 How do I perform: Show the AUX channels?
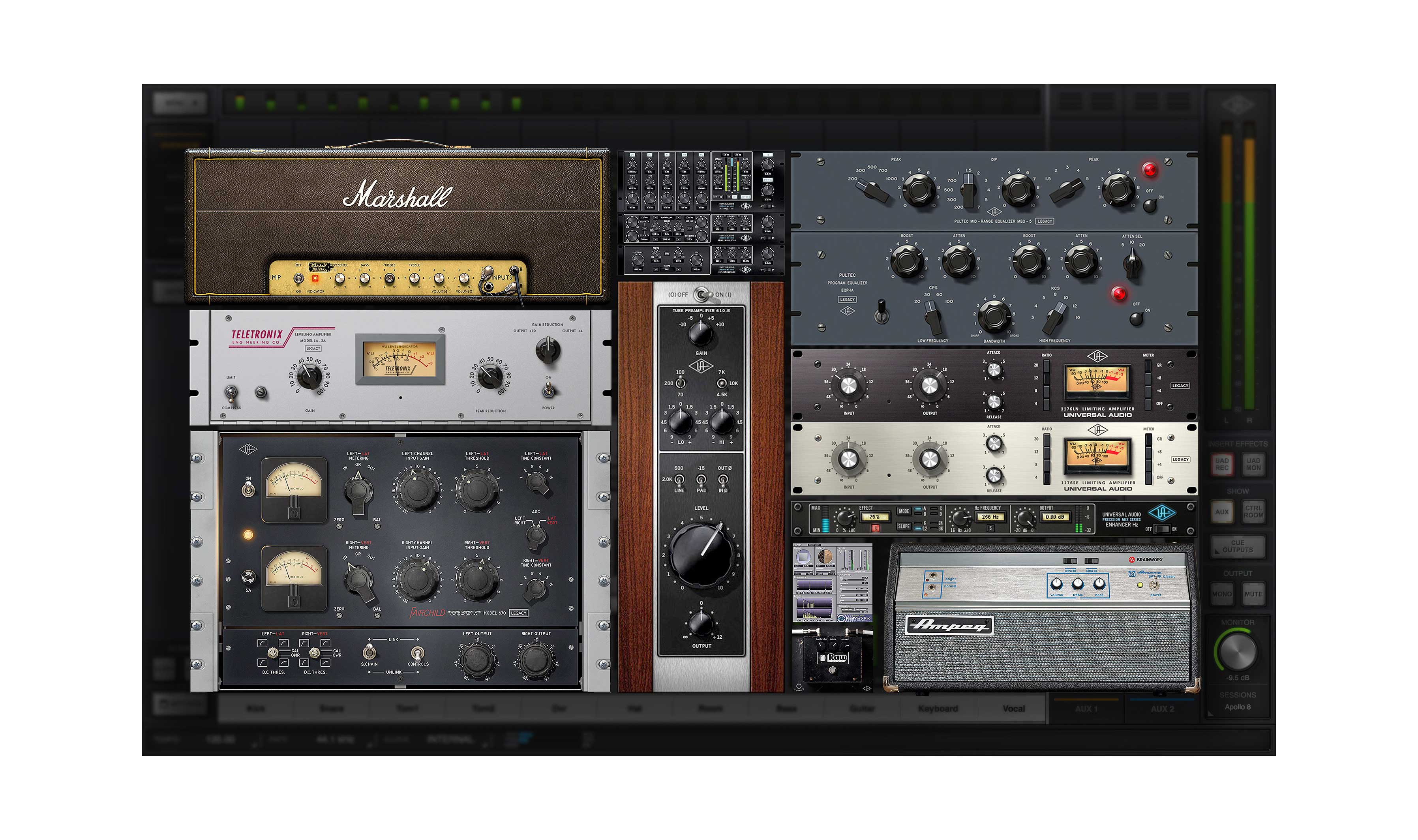pyautogui.click(x=1223, y=511)
